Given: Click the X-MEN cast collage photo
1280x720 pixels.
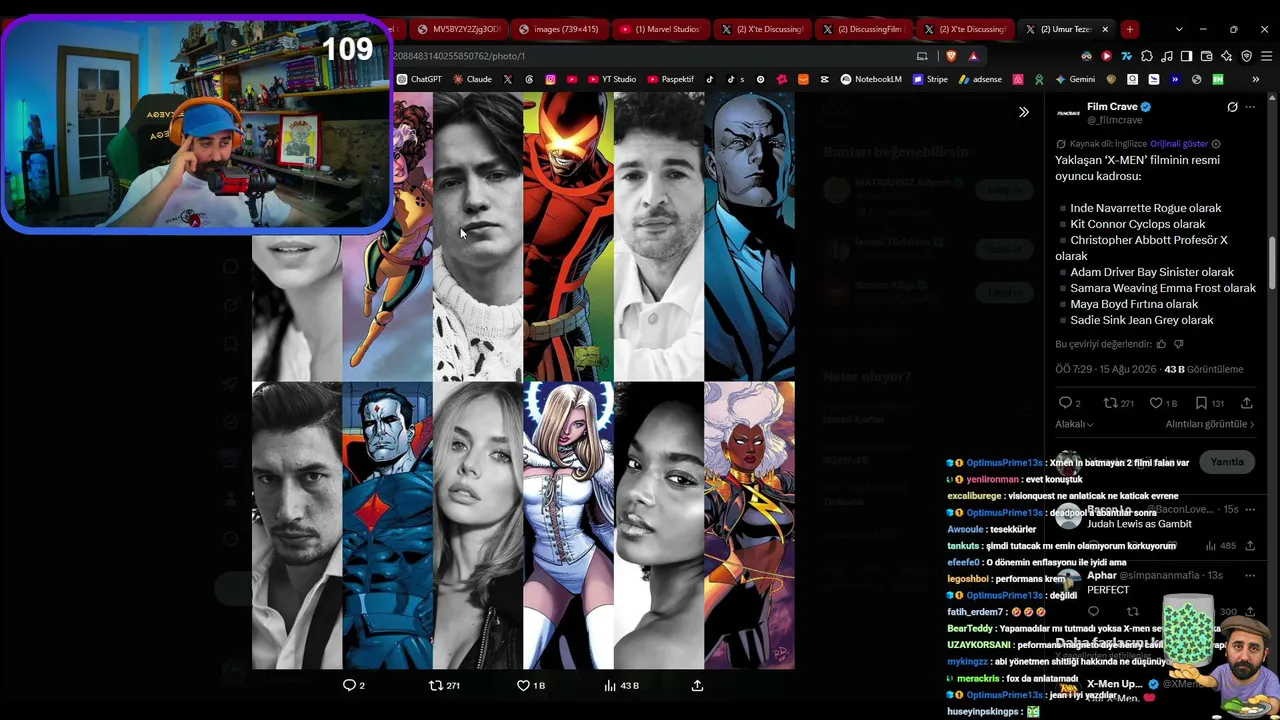Looking at the screenshot, I should tap(523, 380).
